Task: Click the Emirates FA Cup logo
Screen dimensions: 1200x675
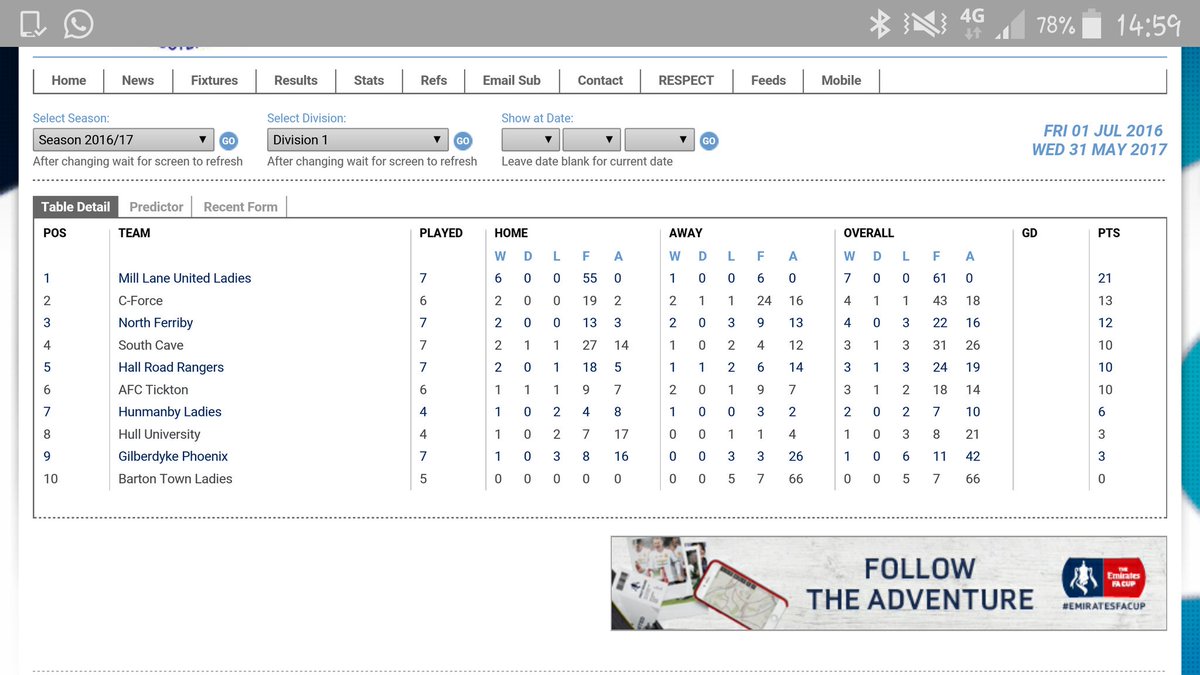Action: [1103, 578]
